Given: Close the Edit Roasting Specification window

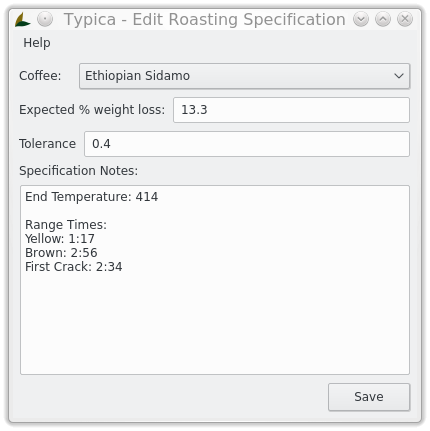Looking at the screenshot, I should 405,19.
